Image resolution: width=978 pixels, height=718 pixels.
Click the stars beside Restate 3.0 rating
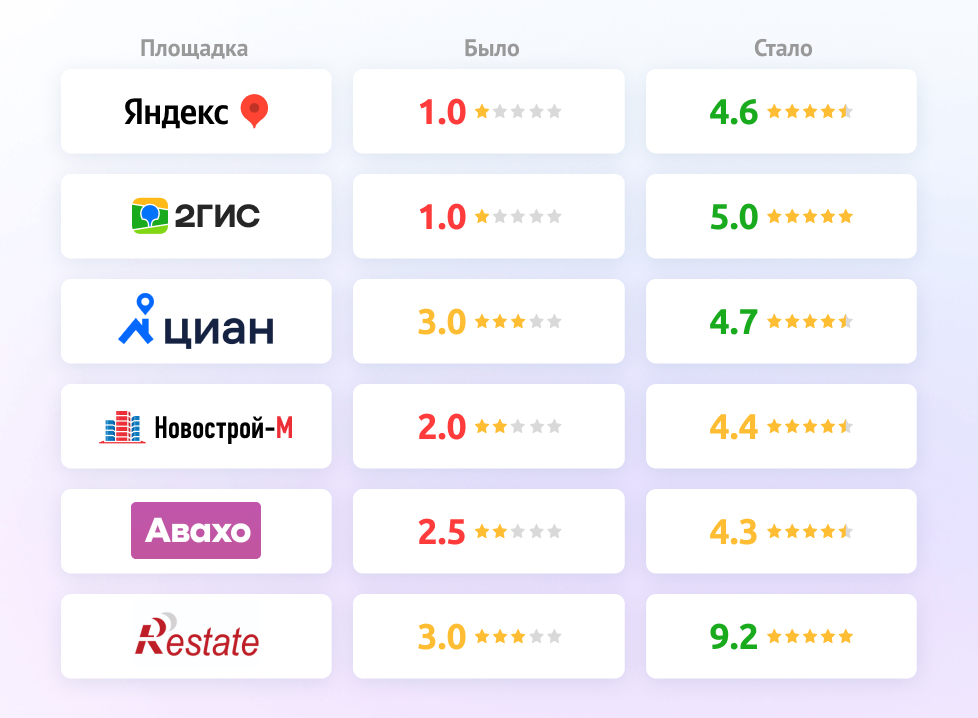518,637
